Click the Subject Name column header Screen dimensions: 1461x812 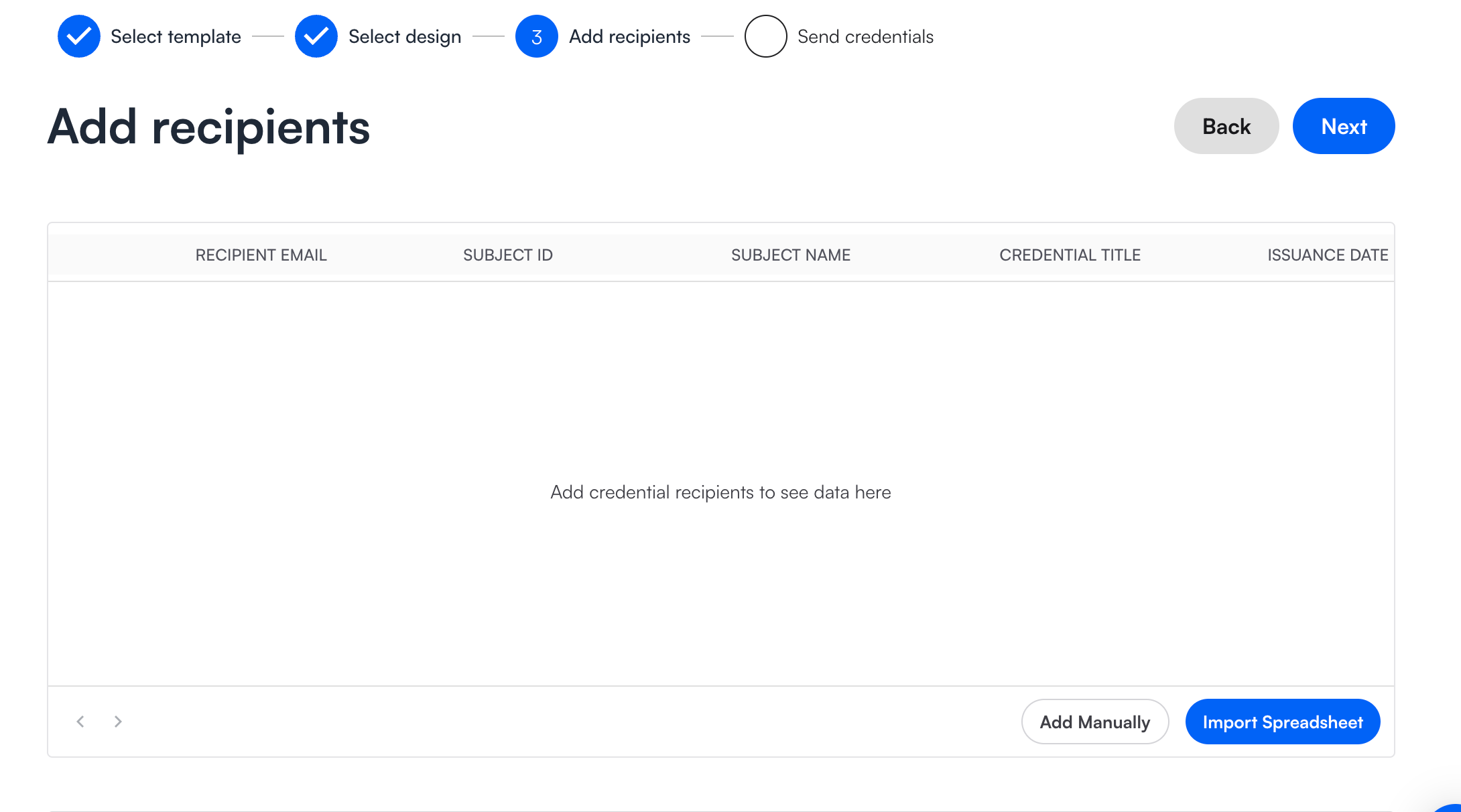[x=790, y=255]
